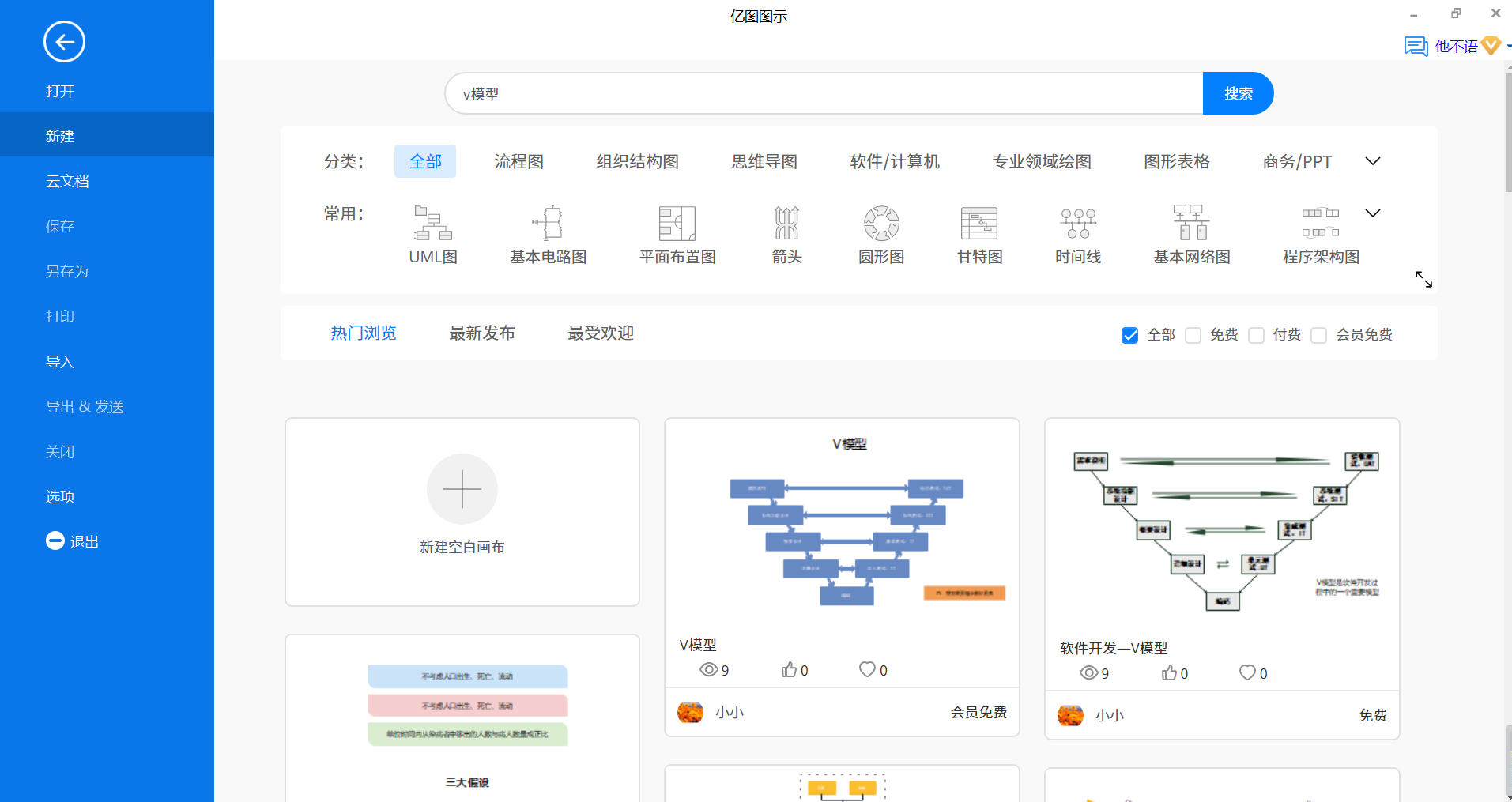Enable the 免费 filter checkbox
The image size is (1512, 802).
point(1193,335)
